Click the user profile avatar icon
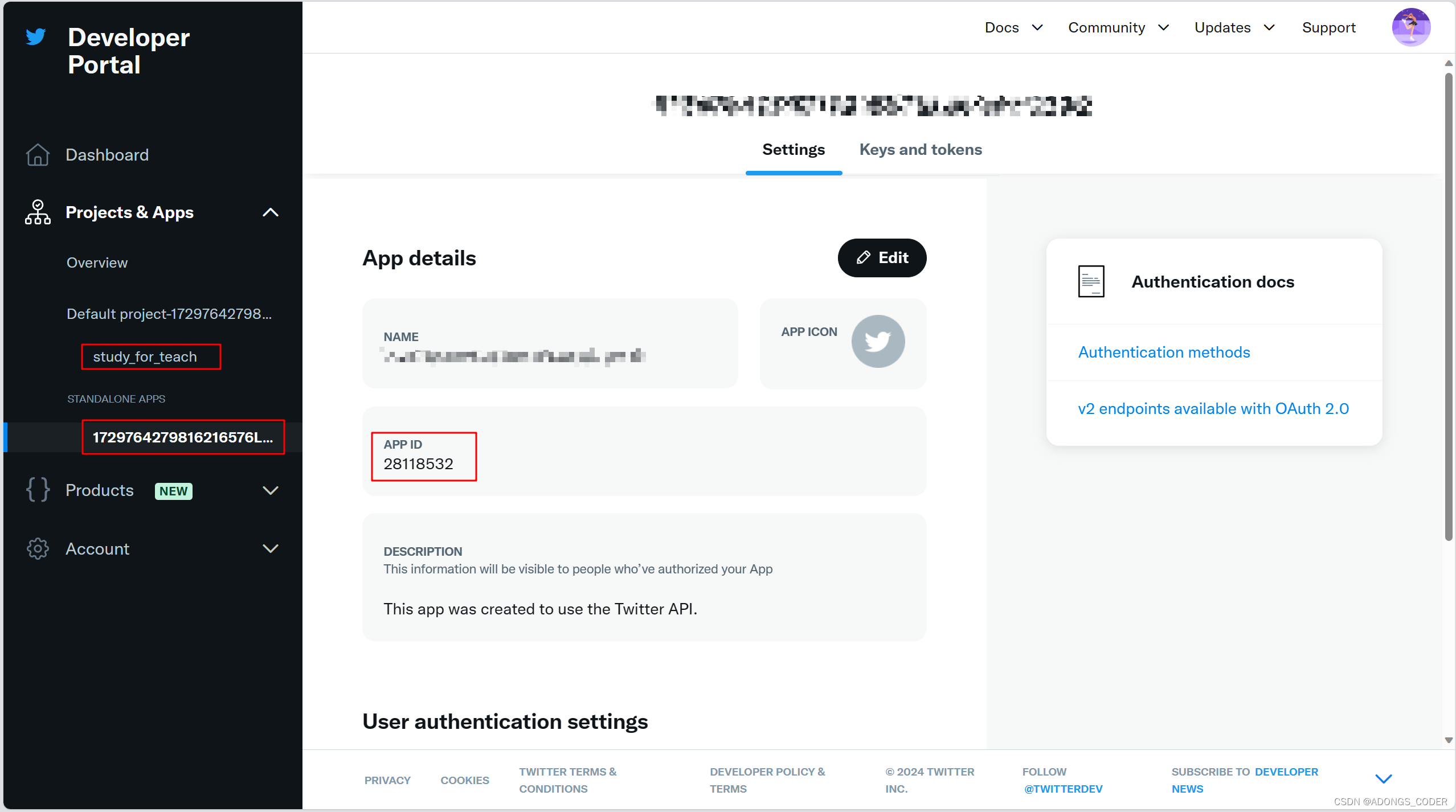Image resolution: width=1456 pixels, height=812 pixels. [1411, 27]
